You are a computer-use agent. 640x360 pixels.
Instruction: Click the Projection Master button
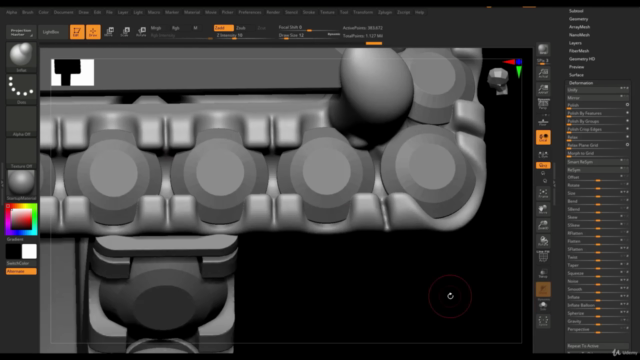21,32
